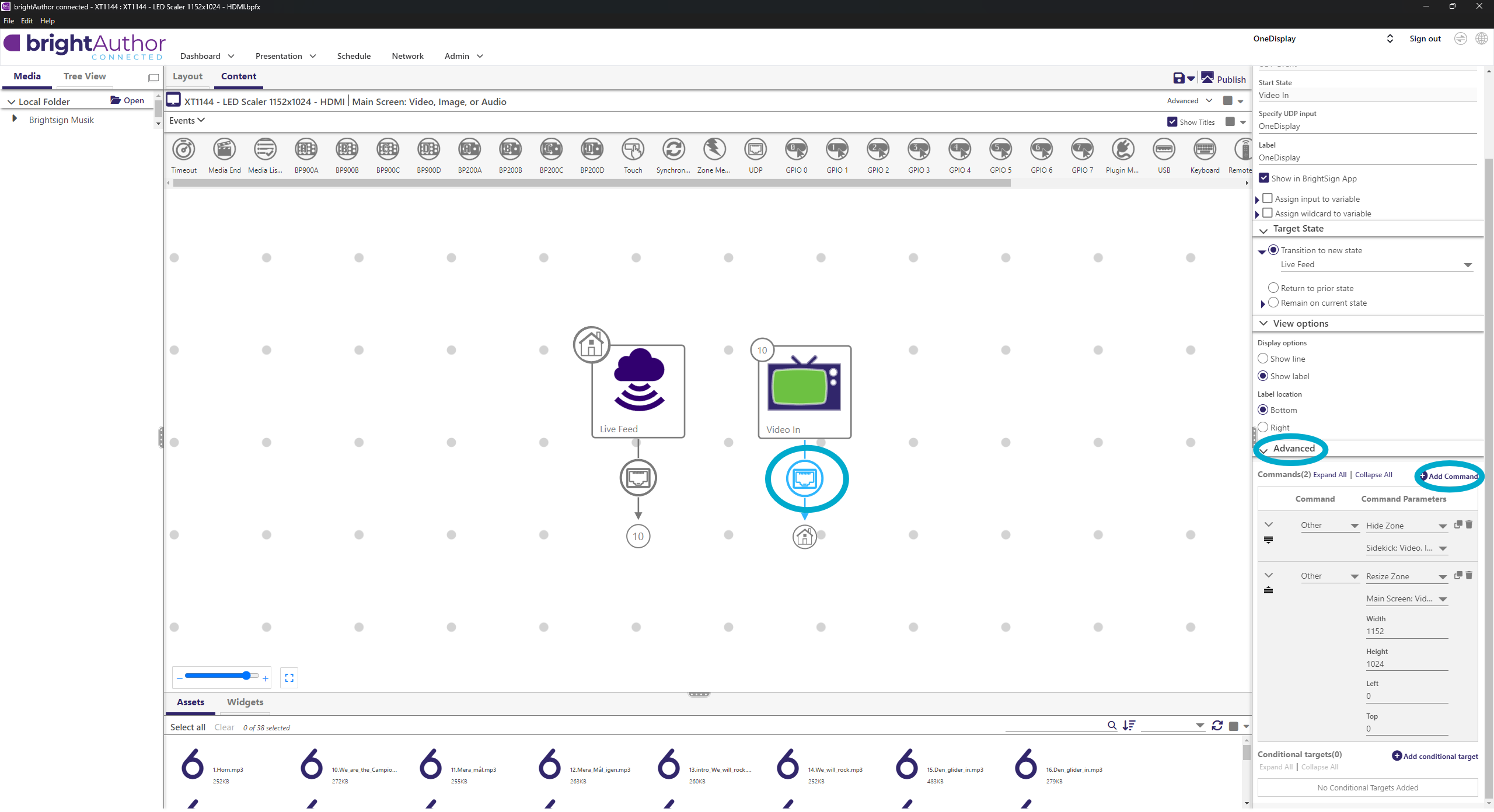Open the Presentation menu

285,56
